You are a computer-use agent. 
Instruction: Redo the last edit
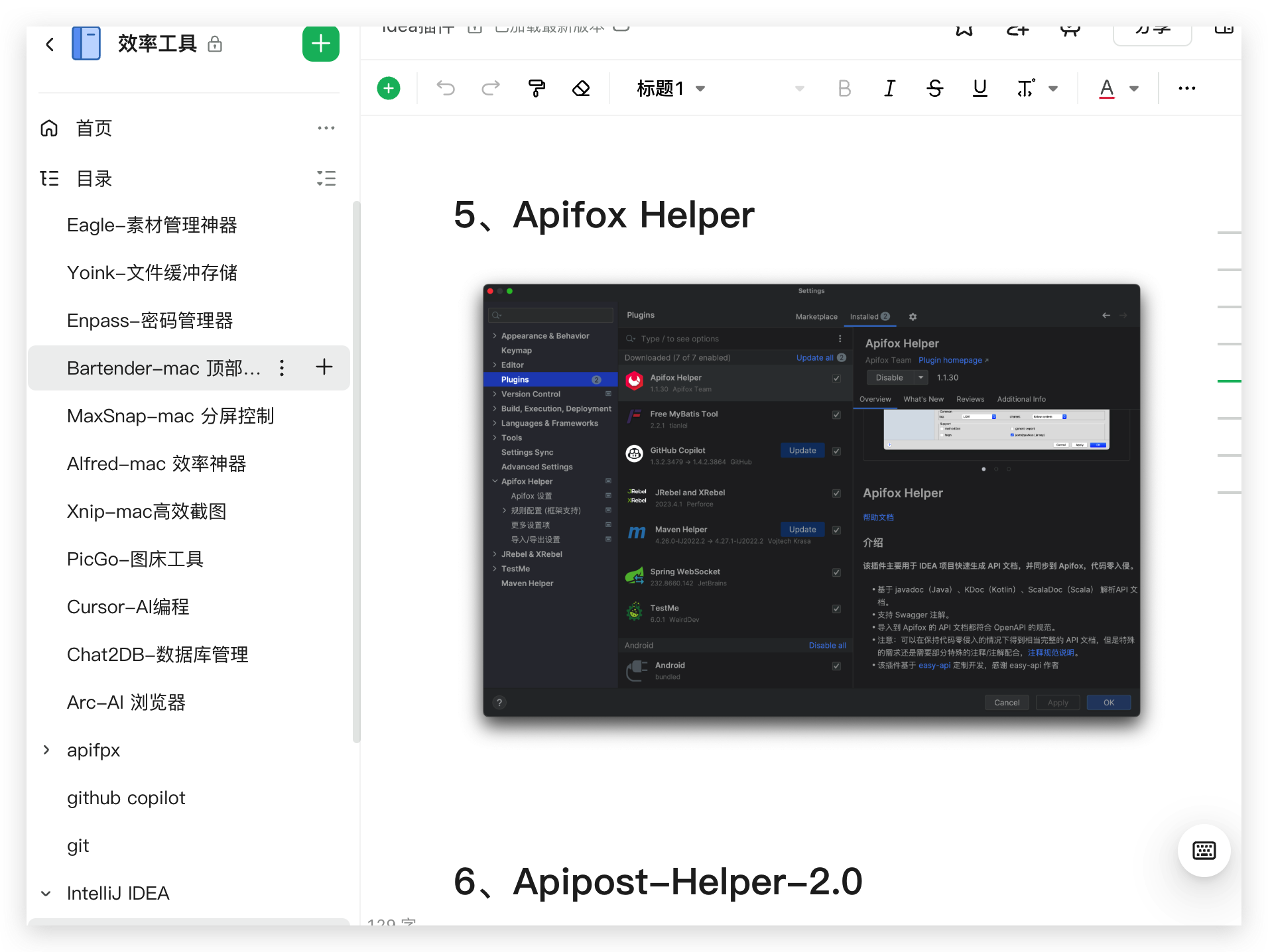point(491,88)
